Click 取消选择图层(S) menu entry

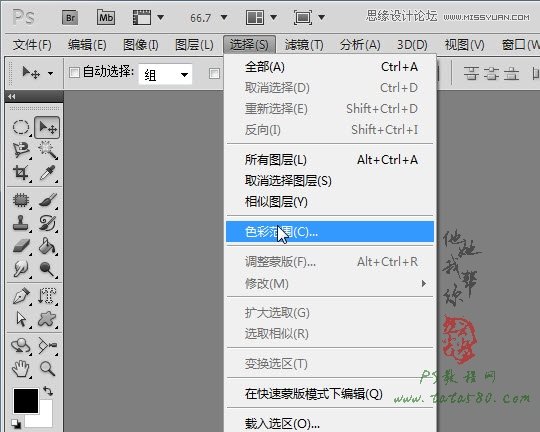coord(331,181)
